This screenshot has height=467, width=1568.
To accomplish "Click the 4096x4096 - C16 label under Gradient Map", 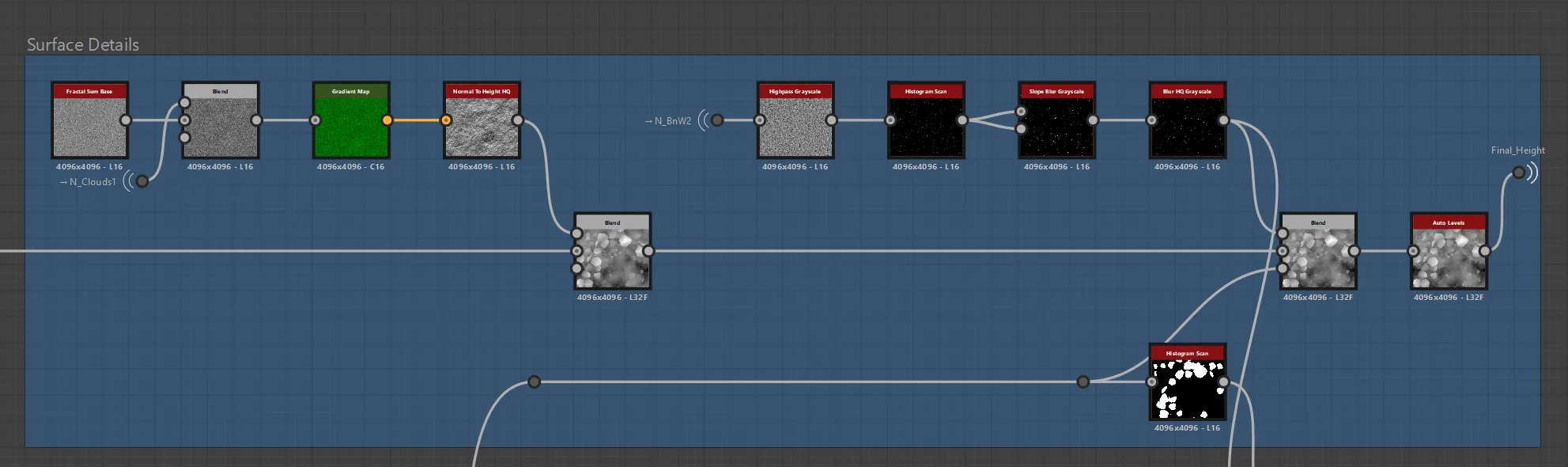I will tap(351, 167).
